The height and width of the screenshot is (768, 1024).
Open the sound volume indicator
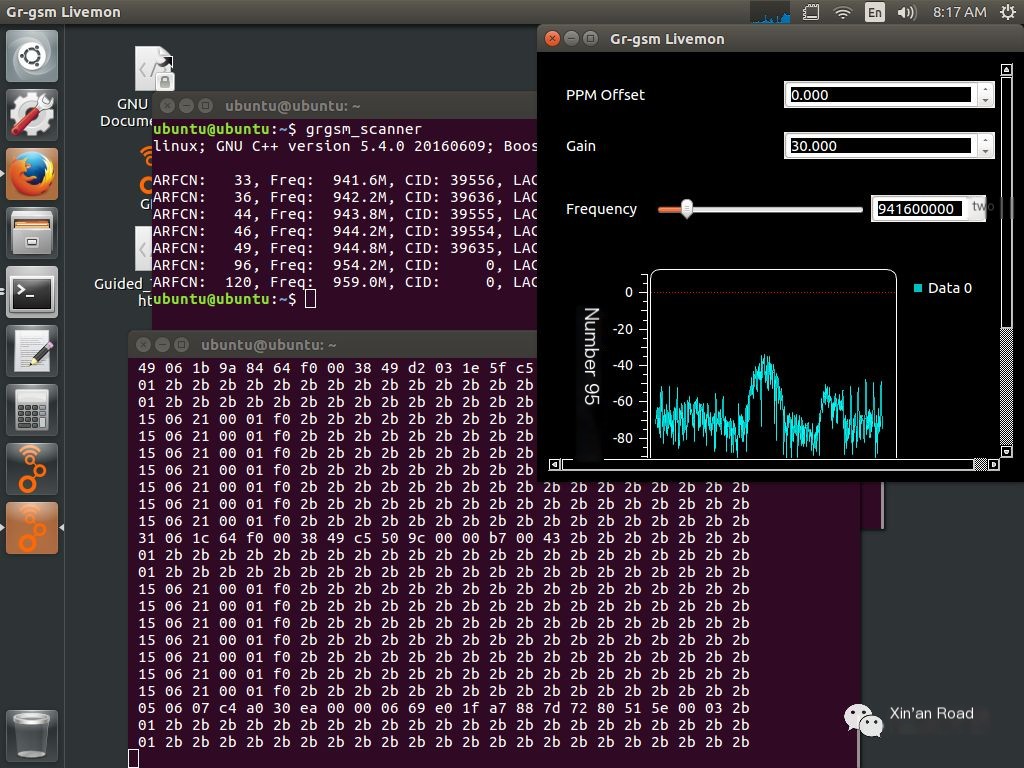point(906,12)
